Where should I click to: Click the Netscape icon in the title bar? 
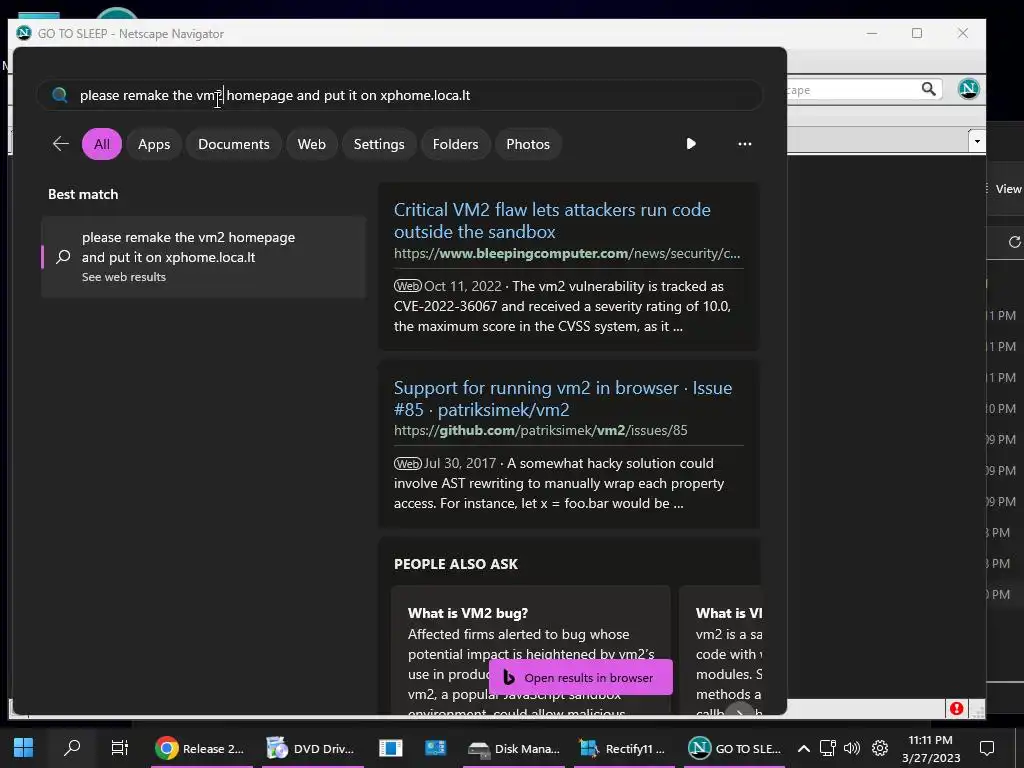24,33
